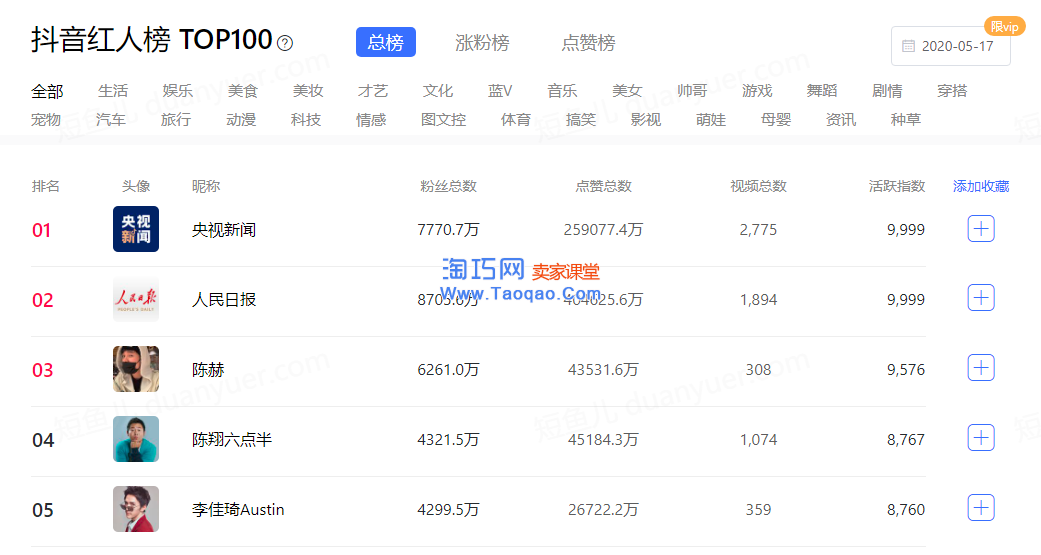Select the 全部 category filter
Viewport: 1041px width, 555px height.
(47, 91)
